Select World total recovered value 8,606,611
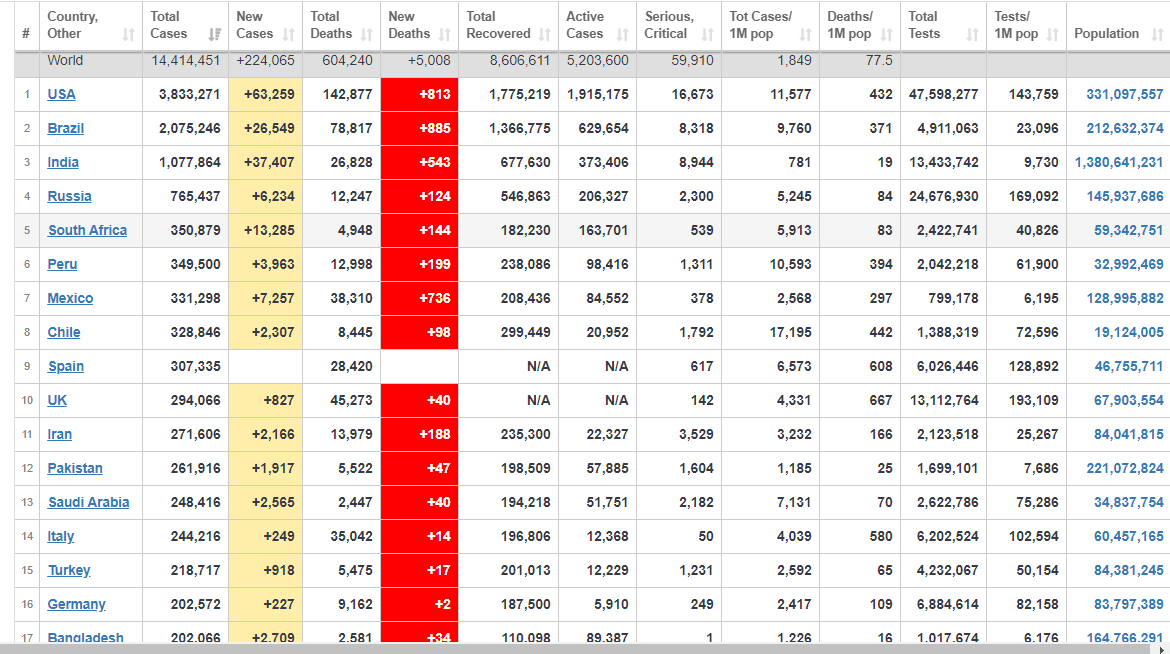This screenshot has height=654, width=1170. pos(520,60)
